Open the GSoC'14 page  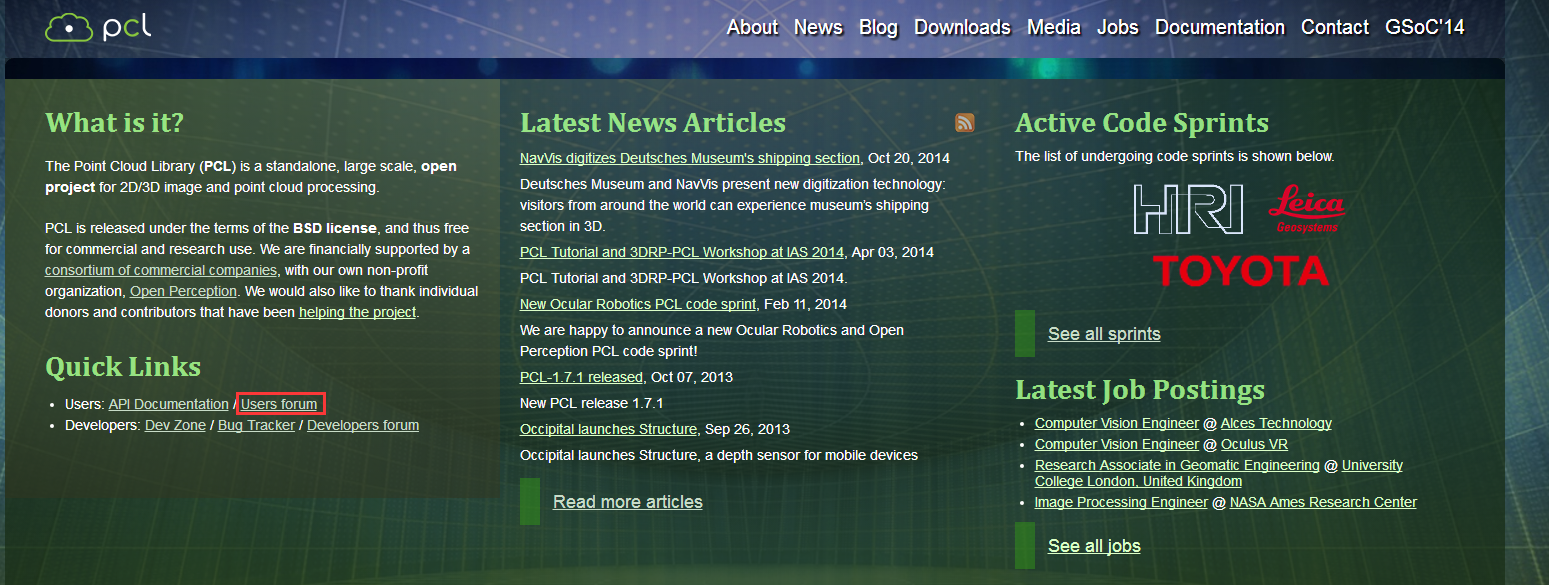point(1425,27)
